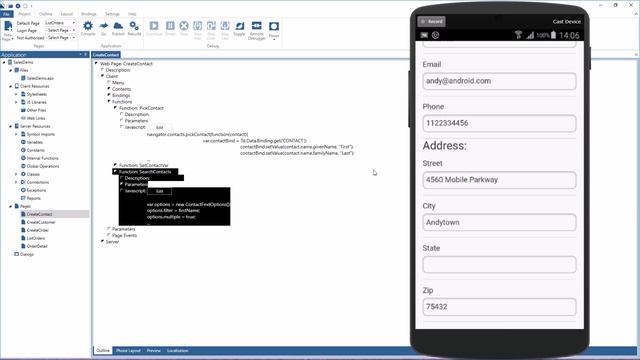Switch to the Bindings ribbon tab
This screenshot has width=640, height=360.
click(89, 14)
